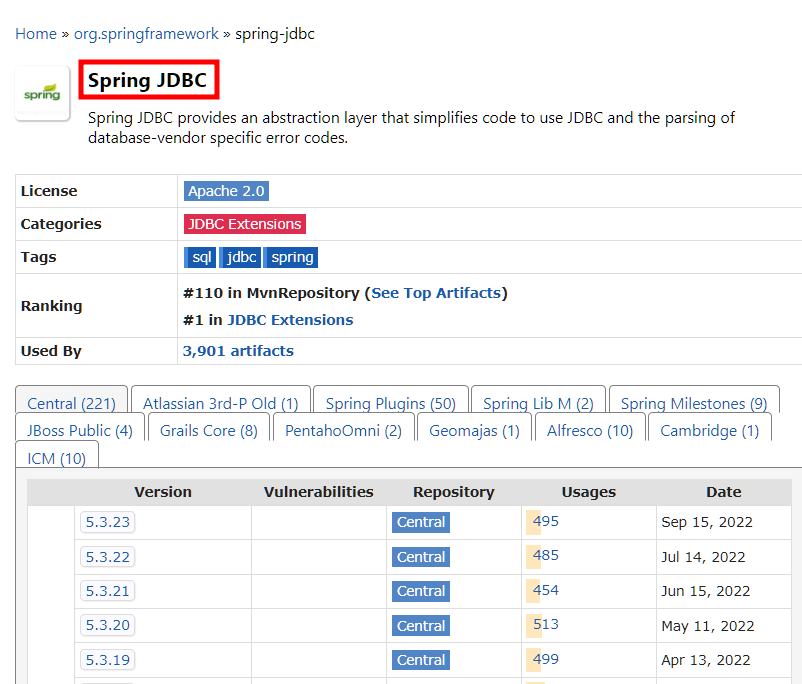Click the Used By row label

pyautogui.click(x=51, y=351)
